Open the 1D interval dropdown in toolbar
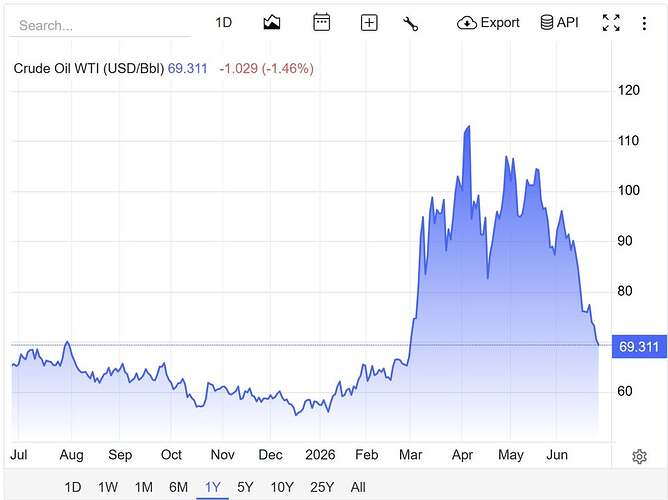 point(223,22)
